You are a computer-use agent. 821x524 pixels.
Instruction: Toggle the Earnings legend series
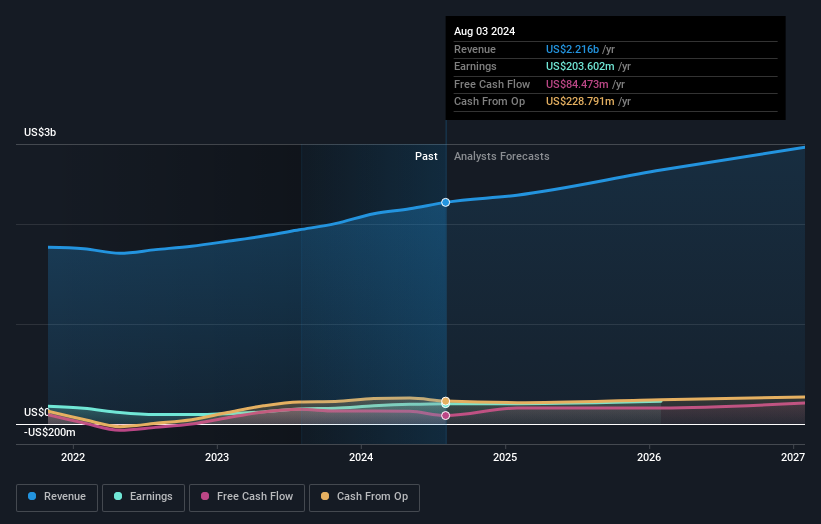point(143,497)
